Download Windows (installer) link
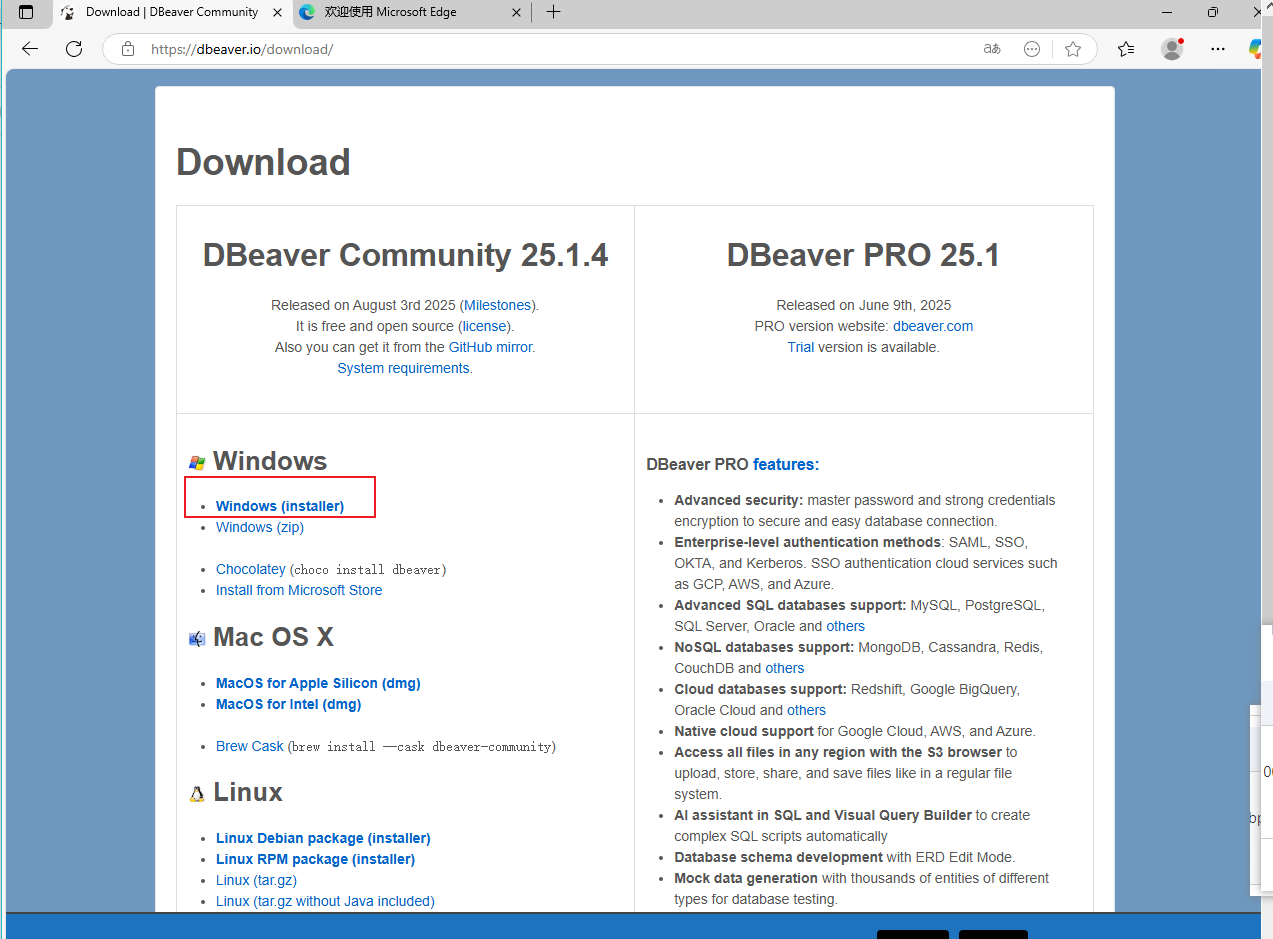 click(x=280, y=506)
